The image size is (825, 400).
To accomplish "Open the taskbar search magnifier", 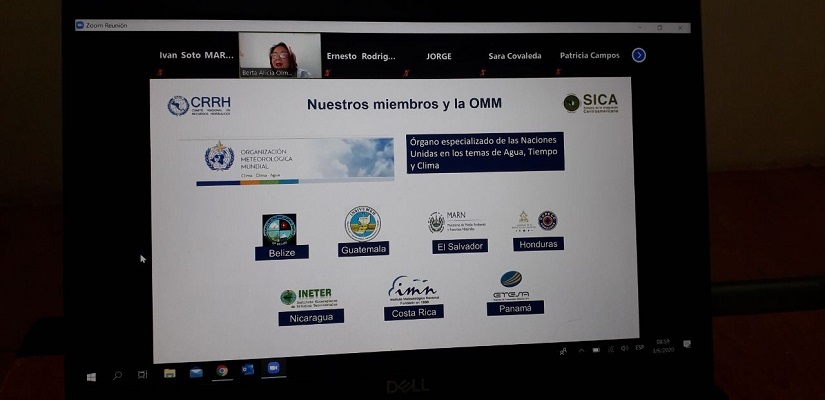I will coord(117,375).
